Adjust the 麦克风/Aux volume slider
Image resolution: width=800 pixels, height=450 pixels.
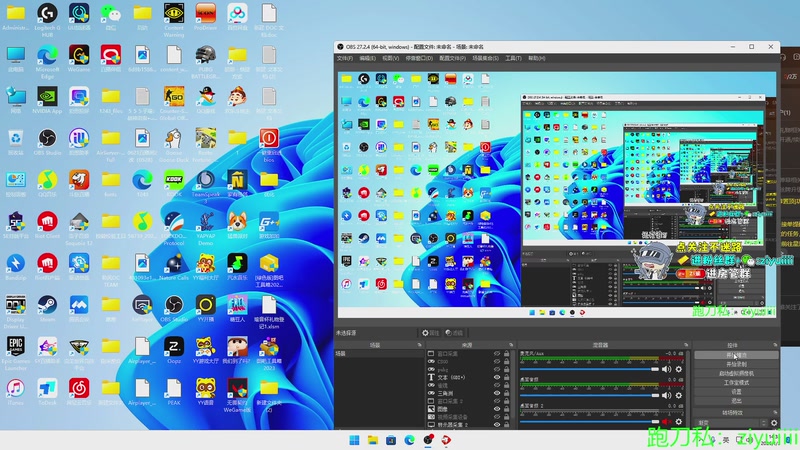coord(589,369)
